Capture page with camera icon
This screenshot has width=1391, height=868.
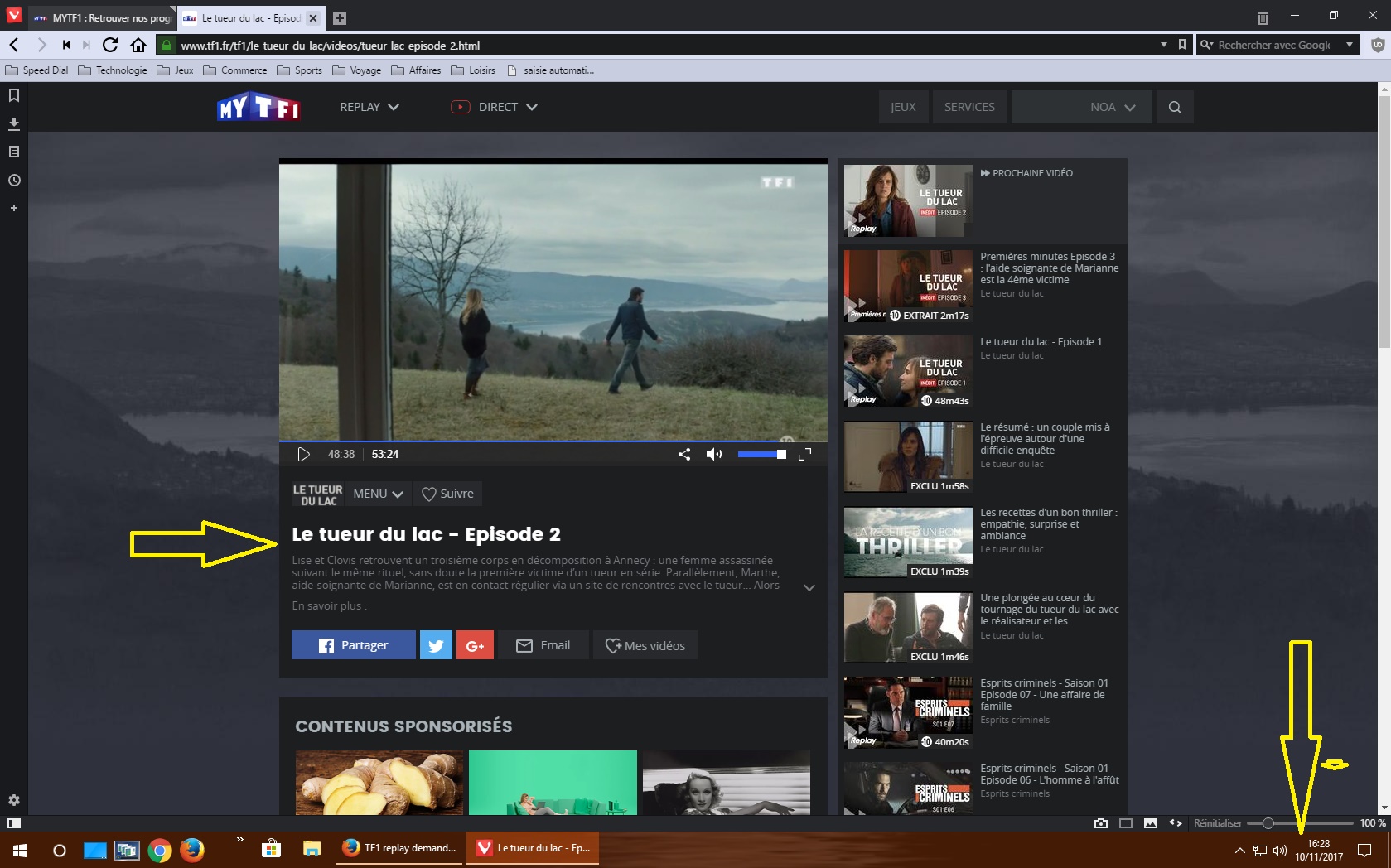point(1100,823)
